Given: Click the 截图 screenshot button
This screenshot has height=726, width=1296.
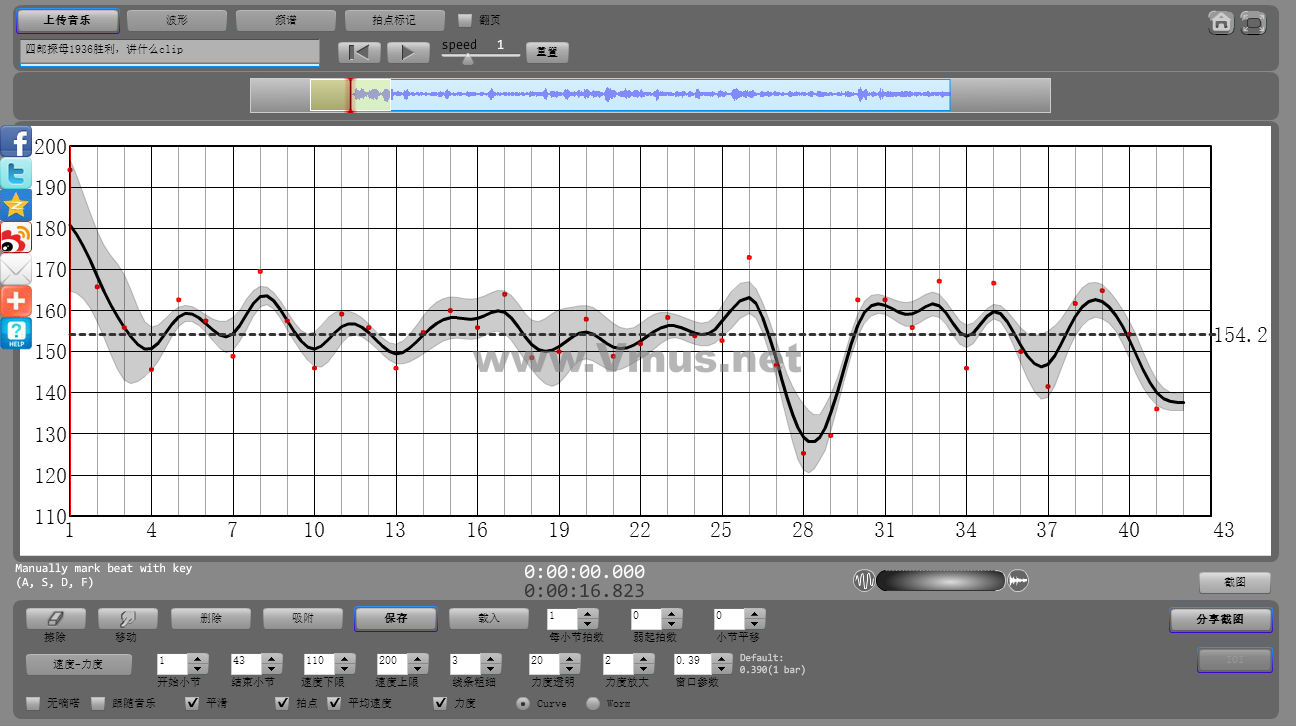Looking at the screenshot, I should [x=1235, y=582].
